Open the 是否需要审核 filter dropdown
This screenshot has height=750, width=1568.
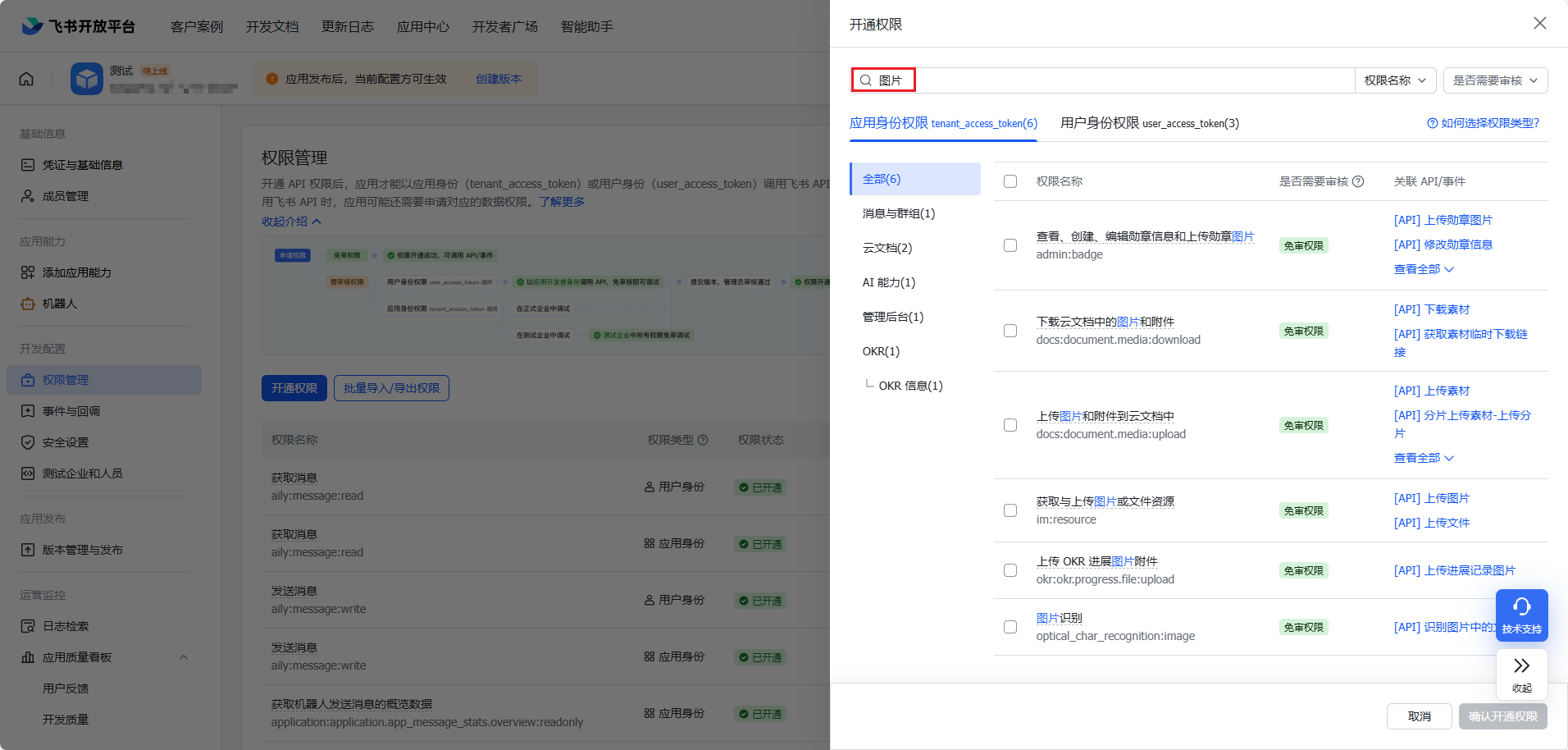coord(1494,80)
